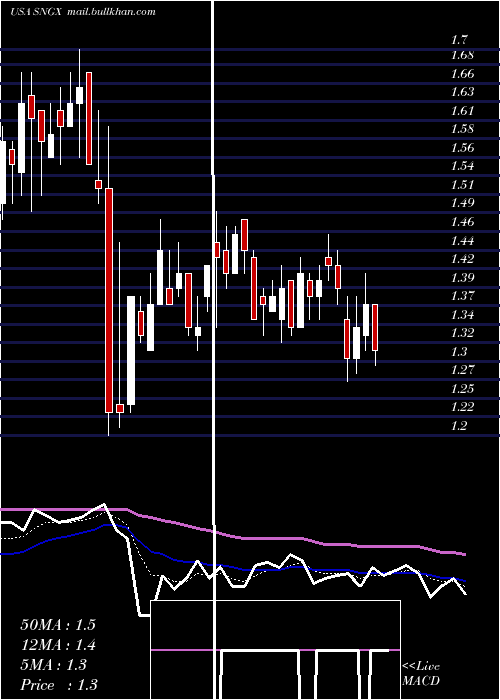Select the 1.51 price axis label
The image size is (500, 700).
(462, 185)
